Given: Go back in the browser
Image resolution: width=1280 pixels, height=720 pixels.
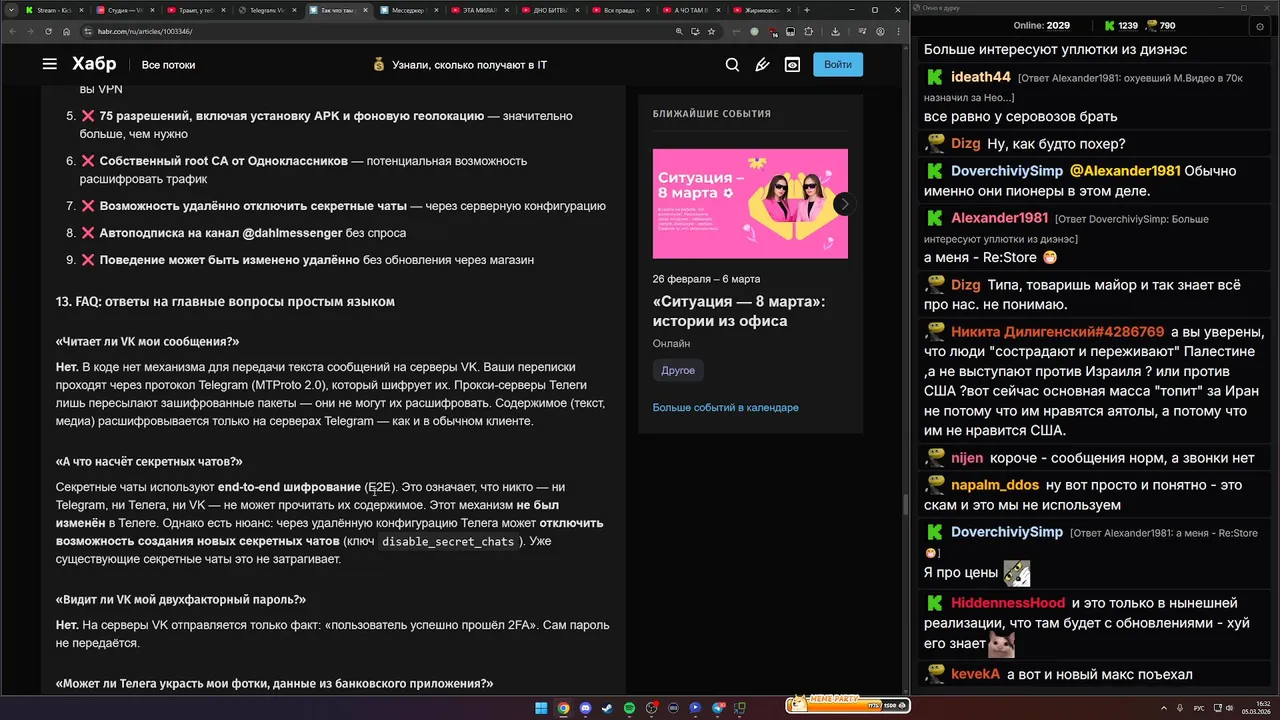Looking at the screenshot, I should coord(14,31).
